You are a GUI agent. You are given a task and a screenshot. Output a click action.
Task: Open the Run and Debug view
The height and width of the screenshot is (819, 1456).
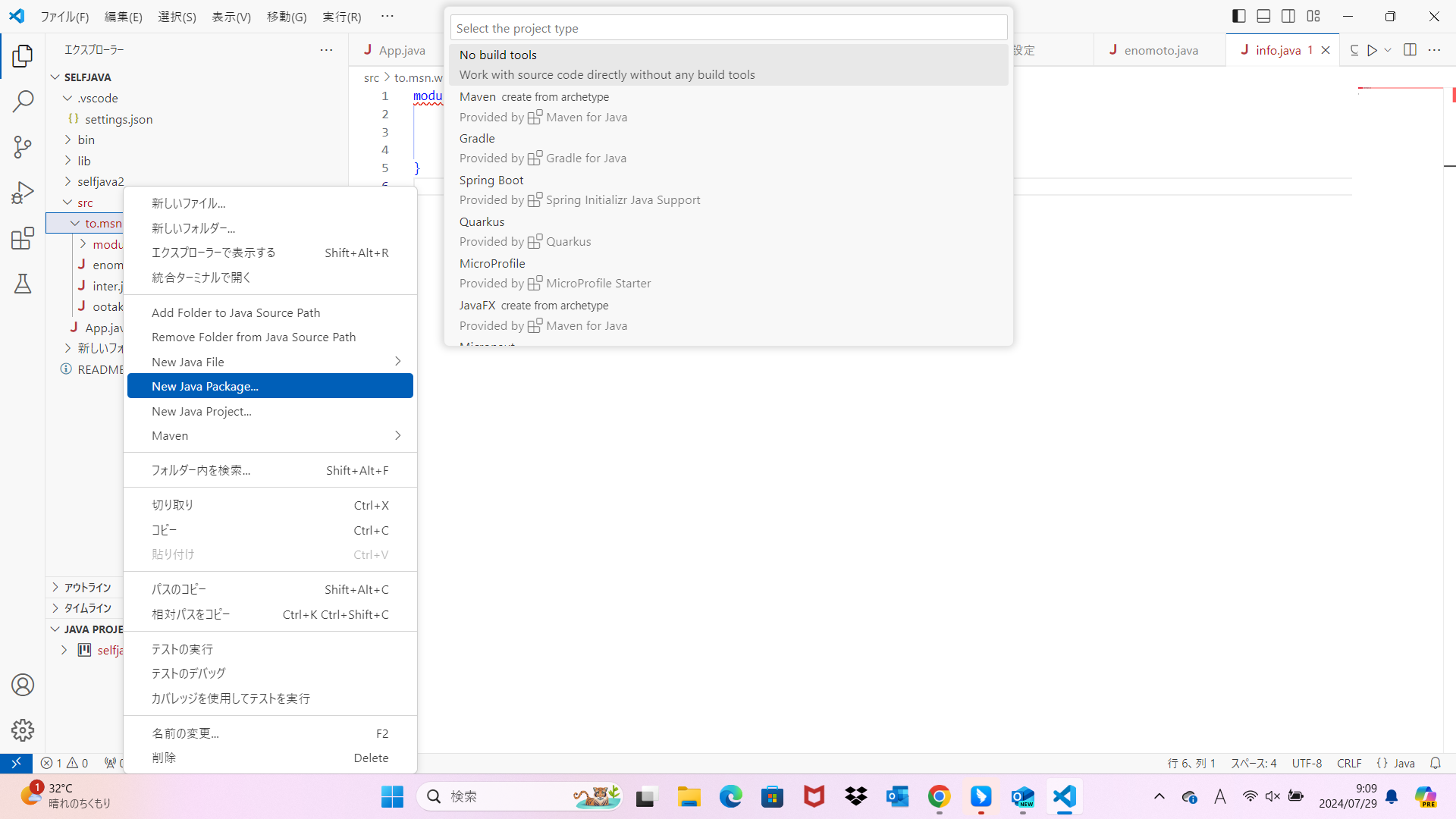[x=23, y=193]
